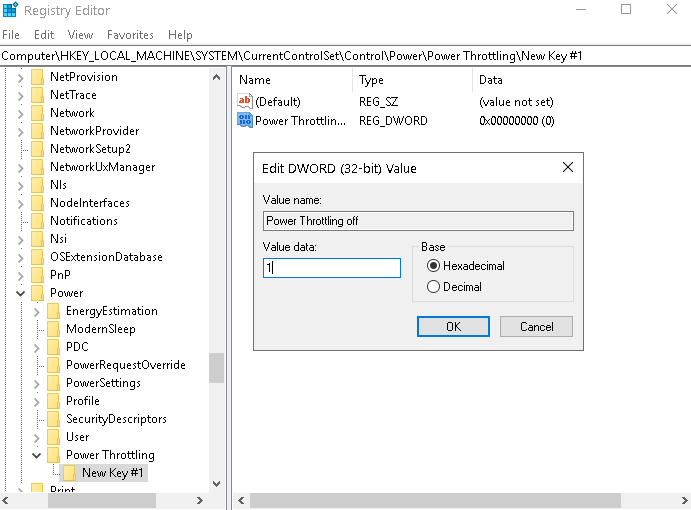Expand the NetProvision tree node
The height and width of the screenshot is (510, 691).
20,78
